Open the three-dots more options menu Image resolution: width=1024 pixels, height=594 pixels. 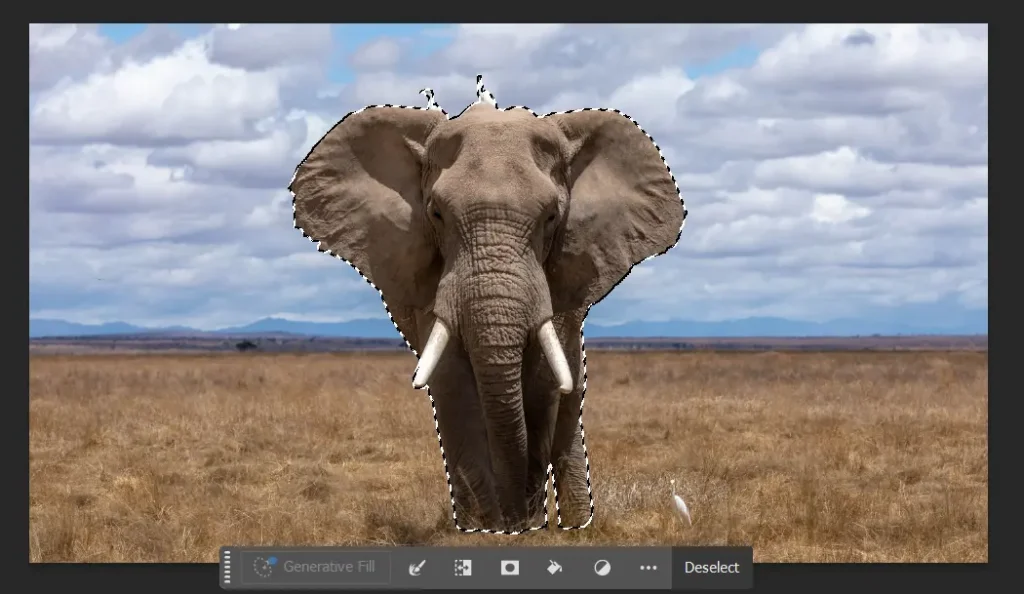pos(648,568)
